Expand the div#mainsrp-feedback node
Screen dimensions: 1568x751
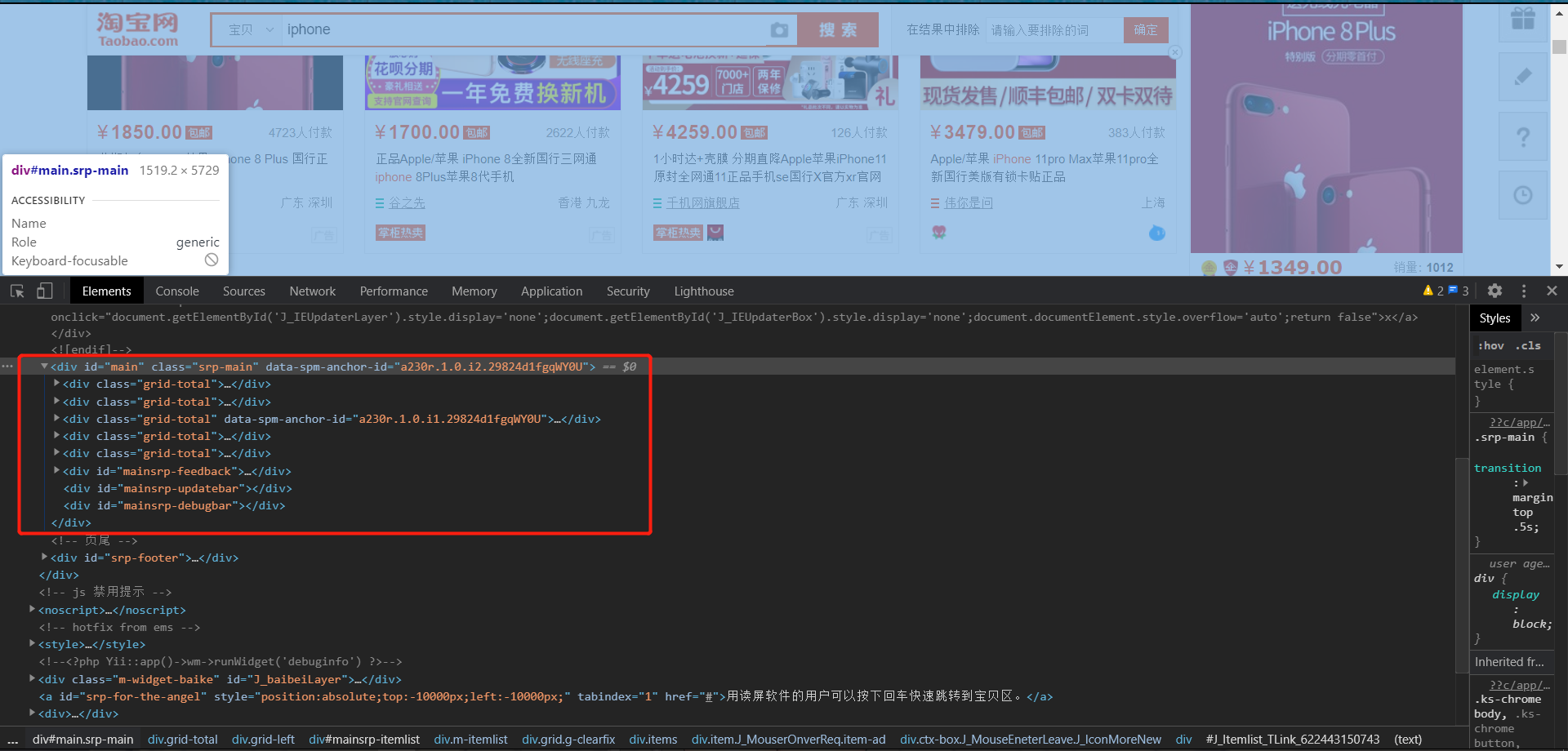(x=56, y=471)
